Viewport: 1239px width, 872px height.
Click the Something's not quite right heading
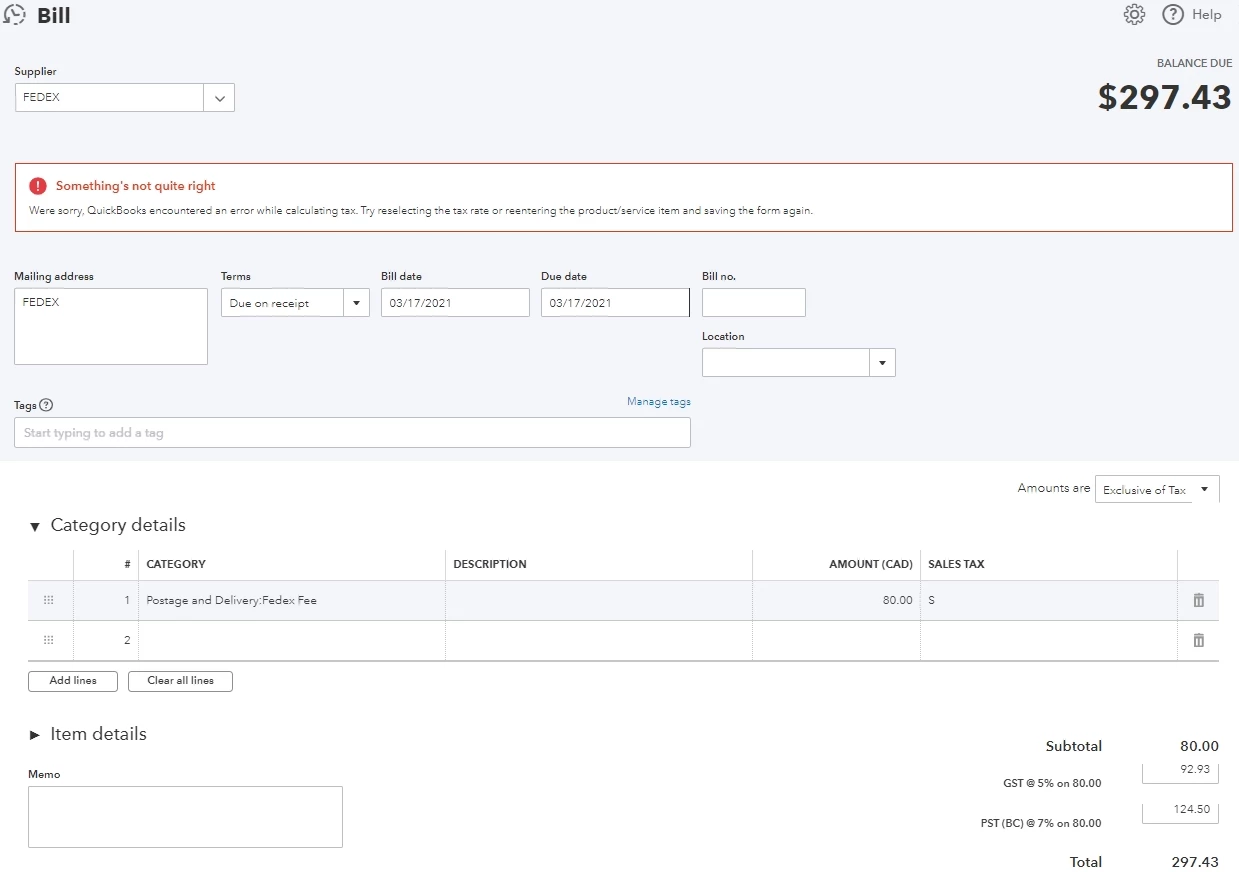coord(136,186)
